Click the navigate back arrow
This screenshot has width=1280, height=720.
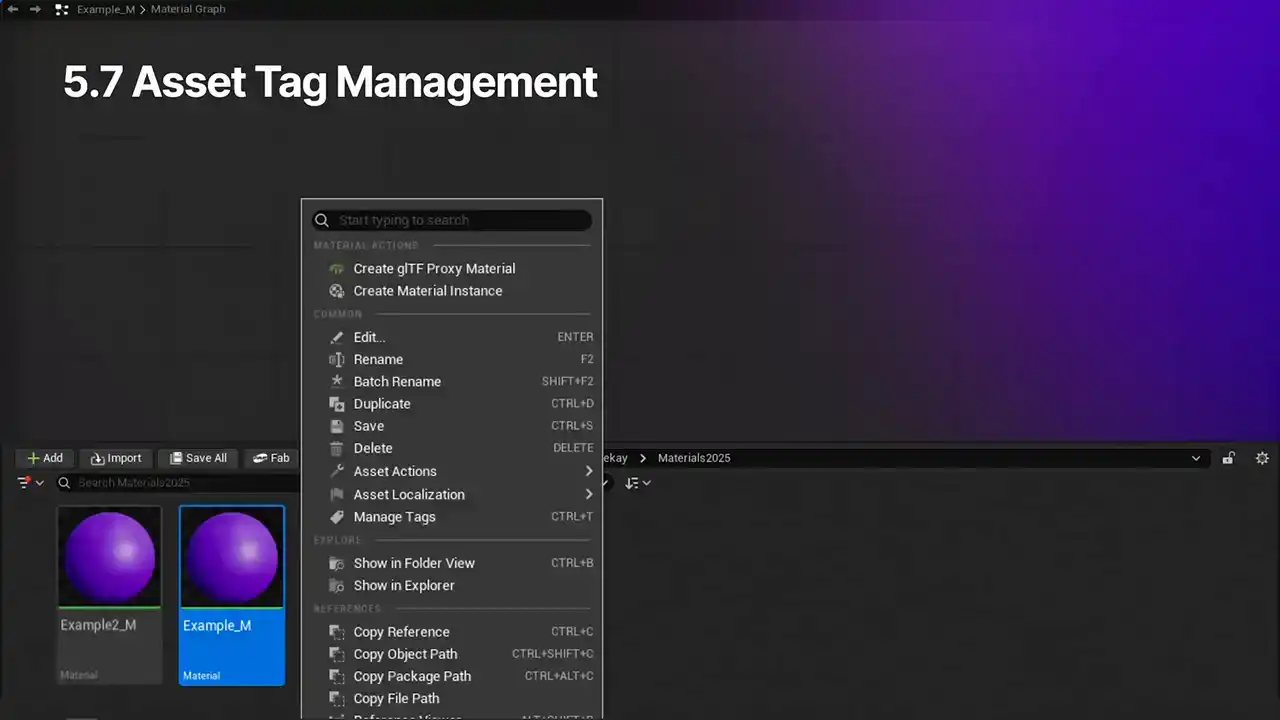click(13, 9)
